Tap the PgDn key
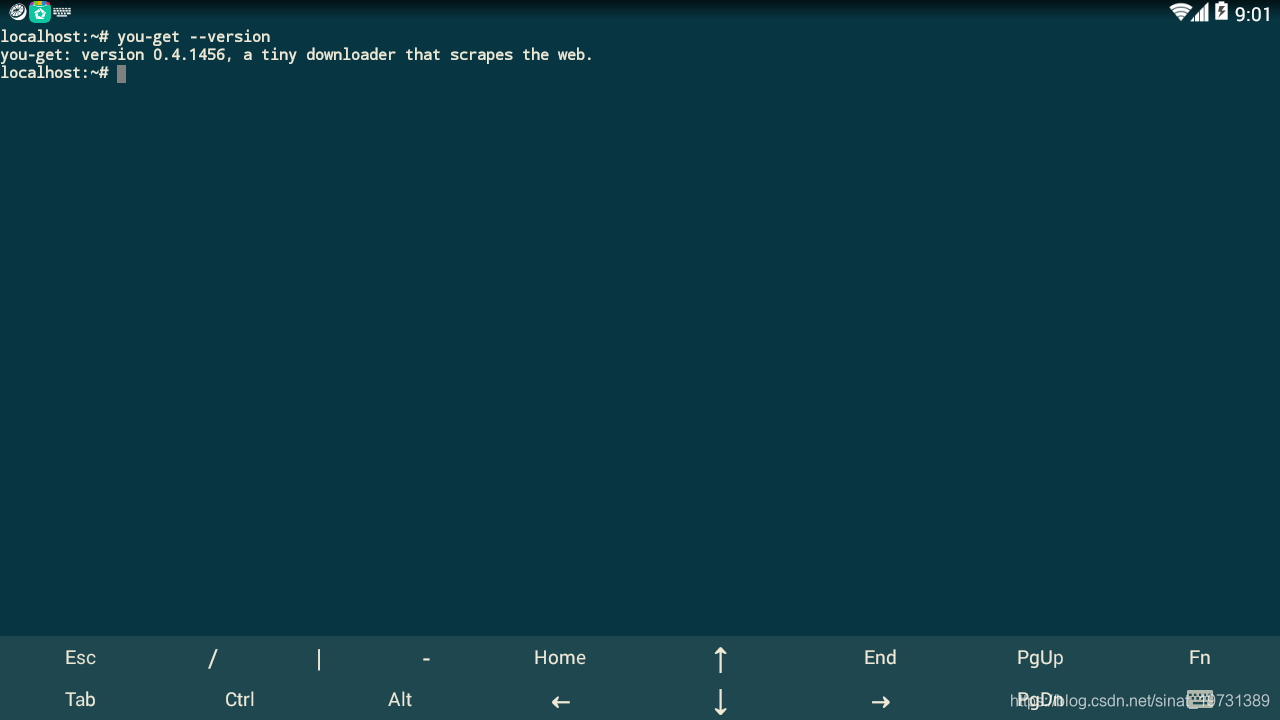The image size is (1280, 720). 1040,699
